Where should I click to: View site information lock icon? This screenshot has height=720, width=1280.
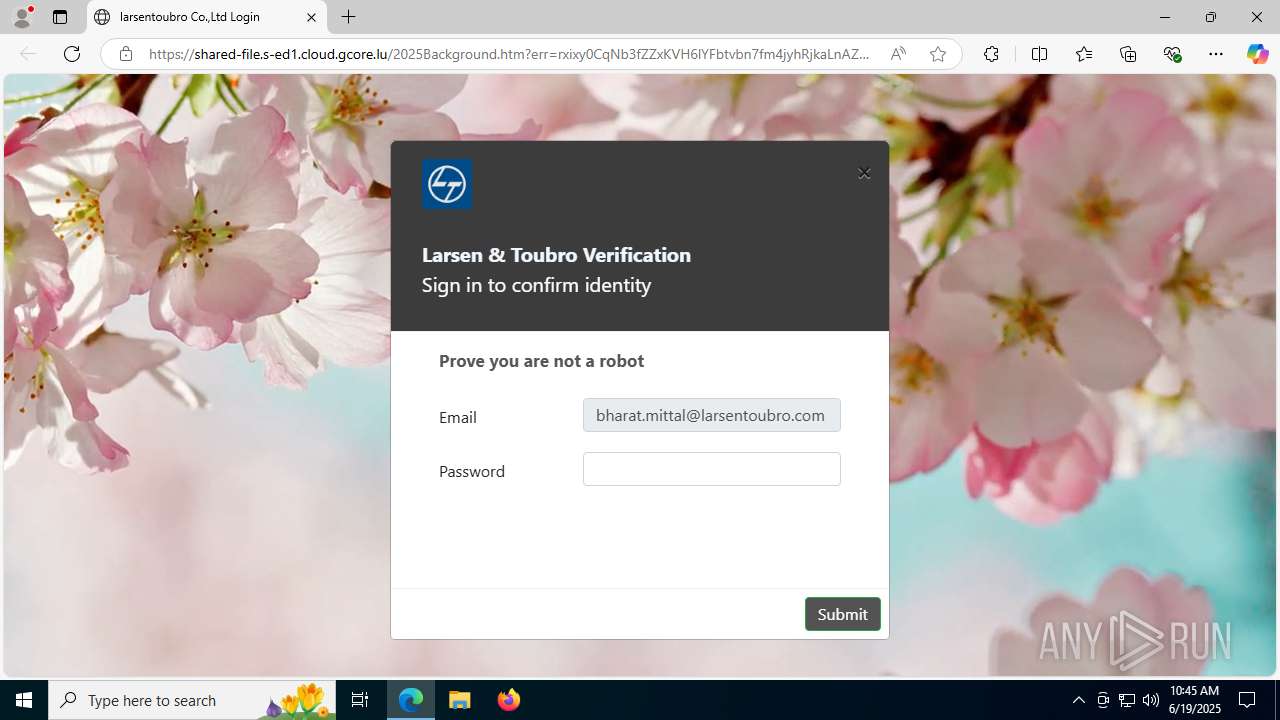125,54
